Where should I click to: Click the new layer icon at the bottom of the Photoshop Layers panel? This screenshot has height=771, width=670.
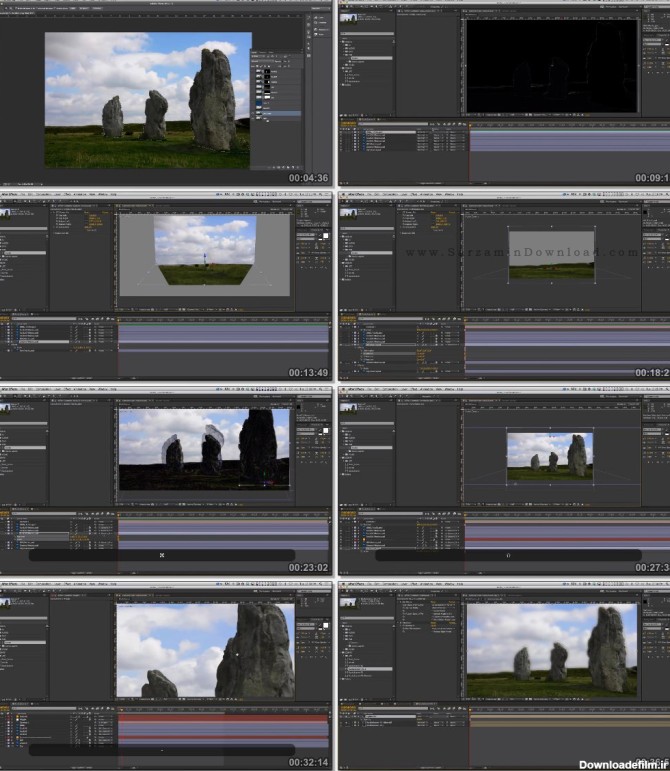coord(291,162)
